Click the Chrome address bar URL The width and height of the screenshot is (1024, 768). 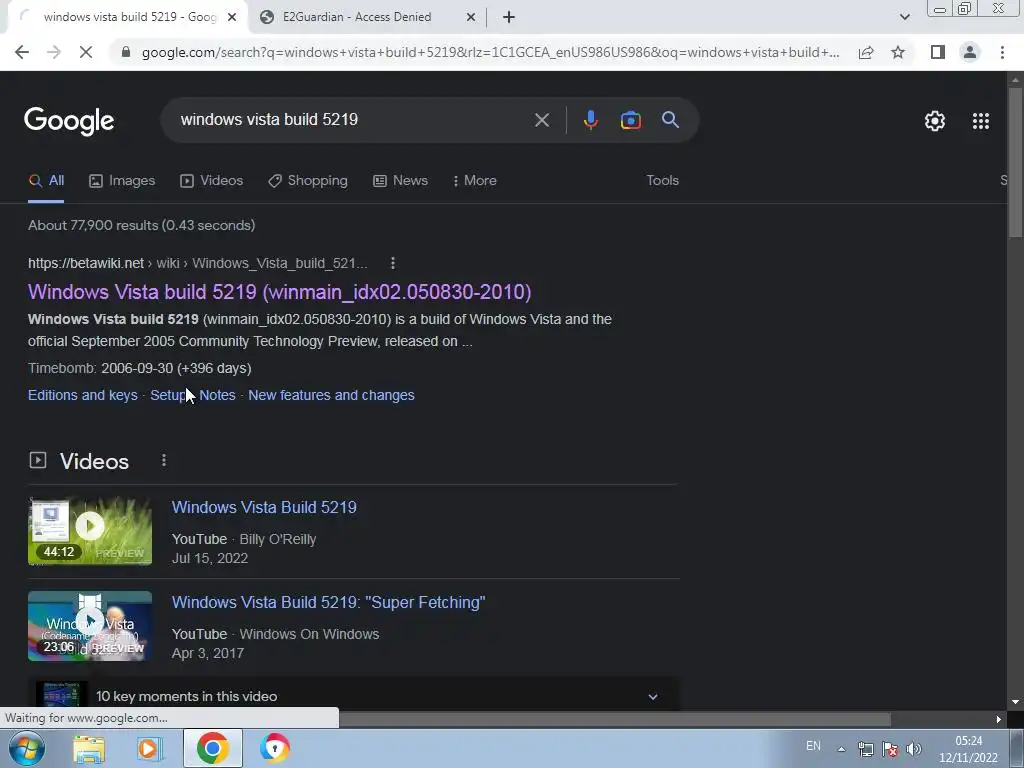(490, 52)
